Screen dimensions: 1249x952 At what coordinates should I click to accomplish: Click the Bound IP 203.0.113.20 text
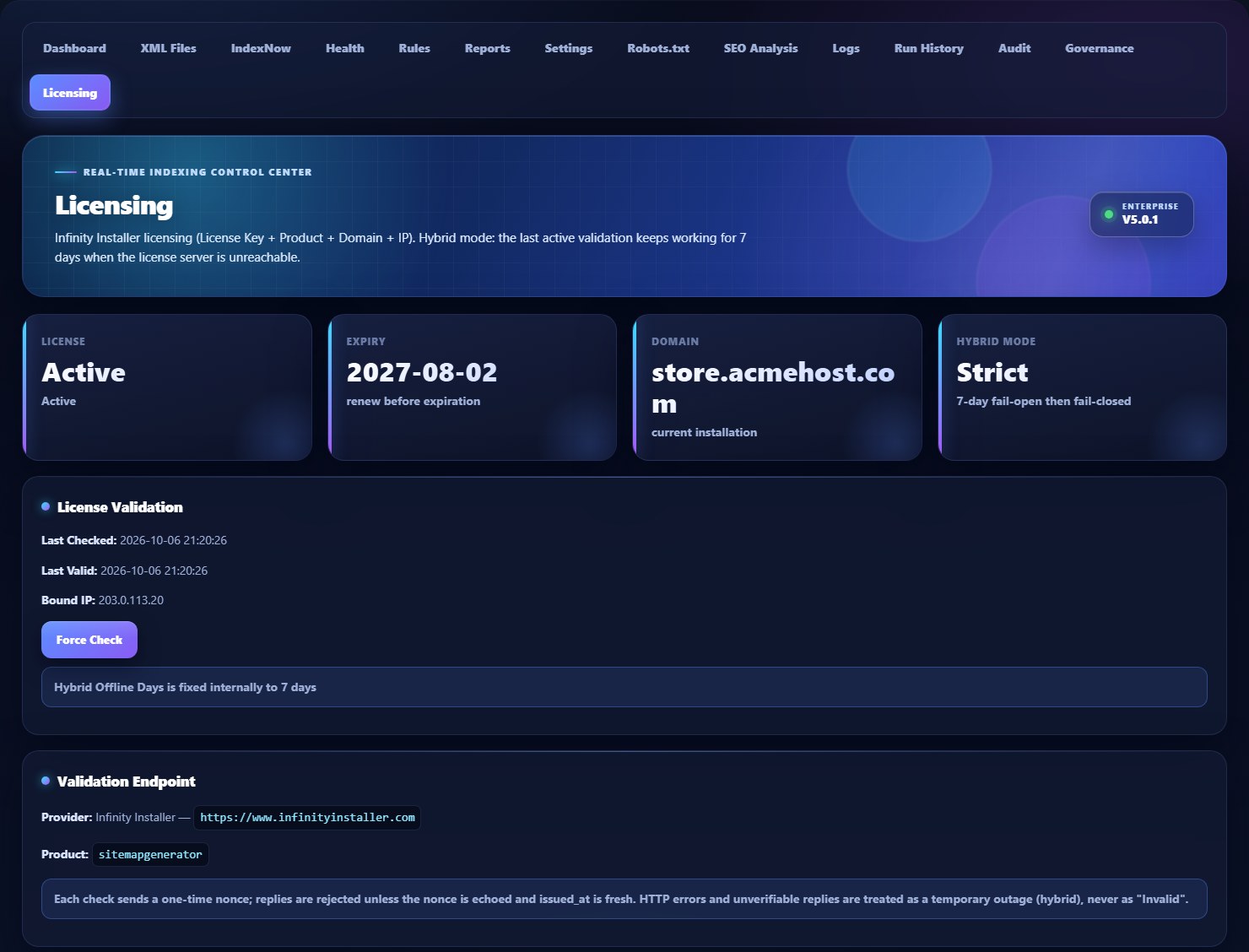[x=102, y=600]
